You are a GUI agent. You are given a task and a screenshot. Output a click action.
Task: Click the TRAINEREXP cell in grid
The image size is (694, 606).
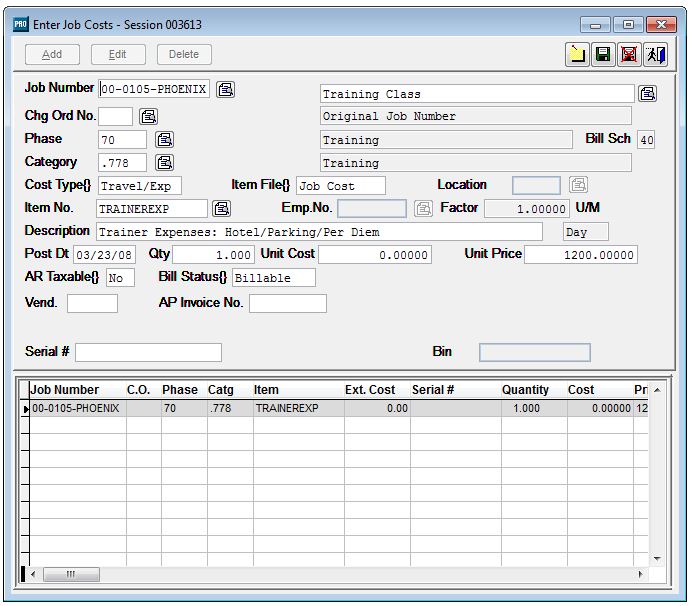click(x=299, y=408)
